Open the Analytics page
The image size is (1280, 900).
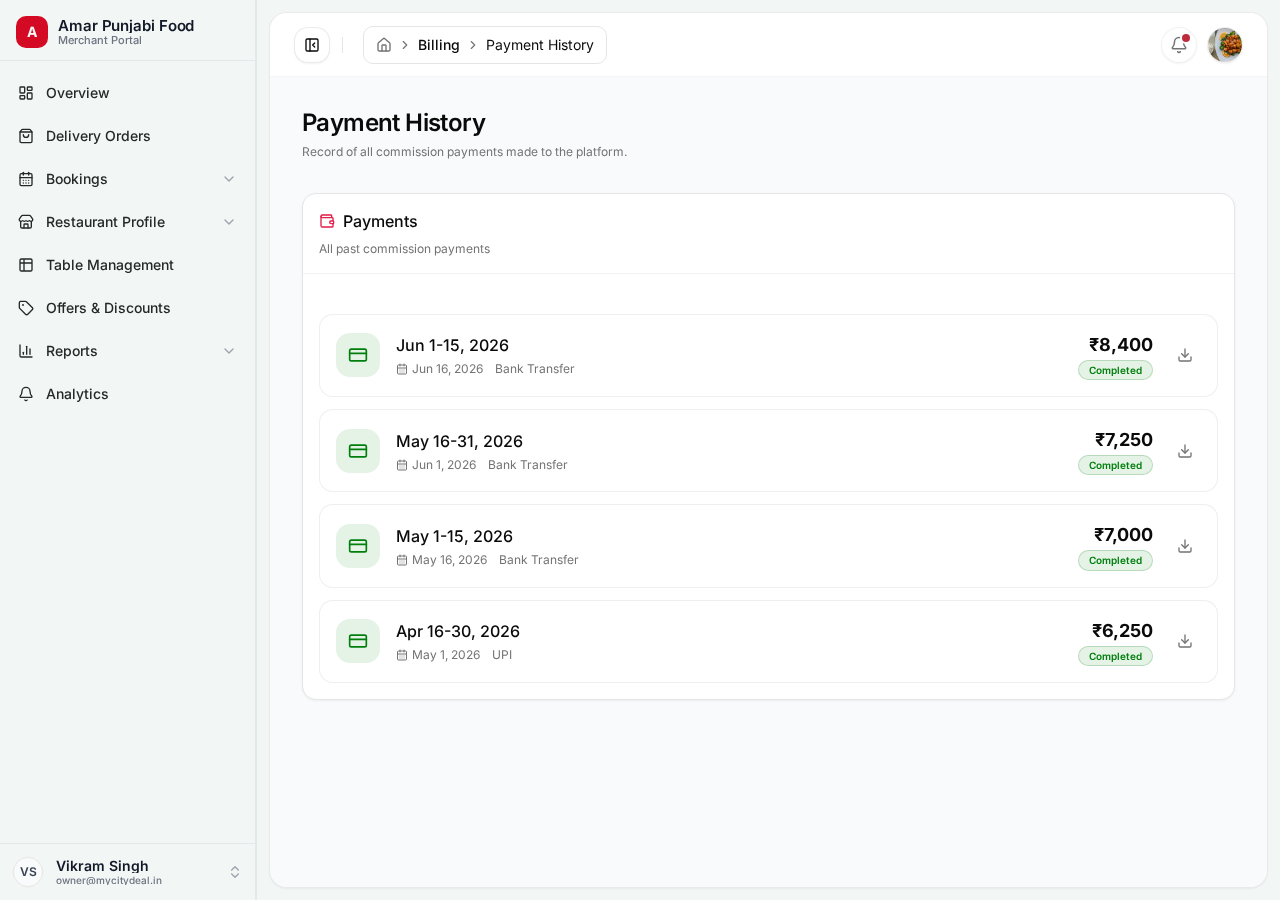128,394
